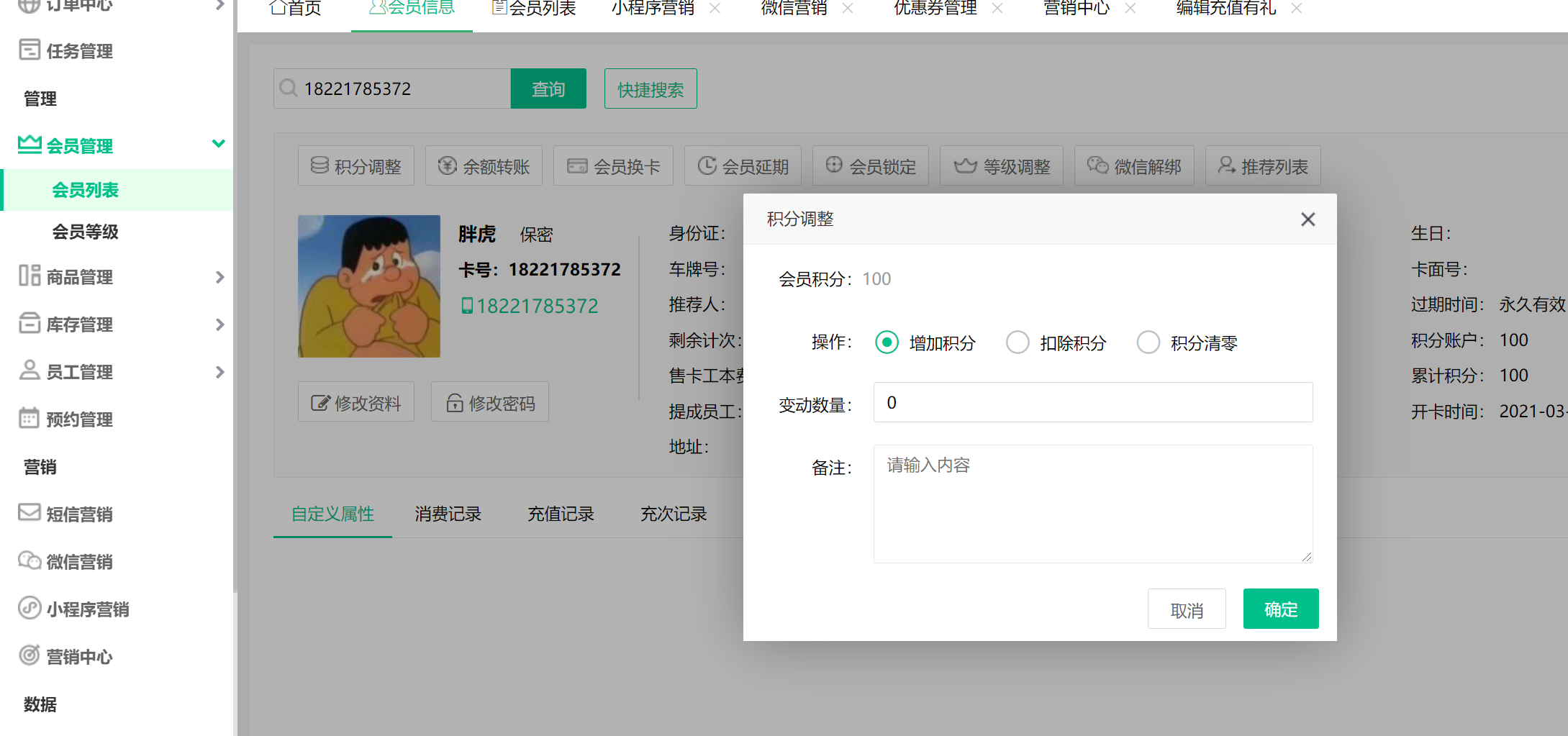Select the 扣除积分 deduct points option
The image size is (1568, 736).
click(1018, 342)
